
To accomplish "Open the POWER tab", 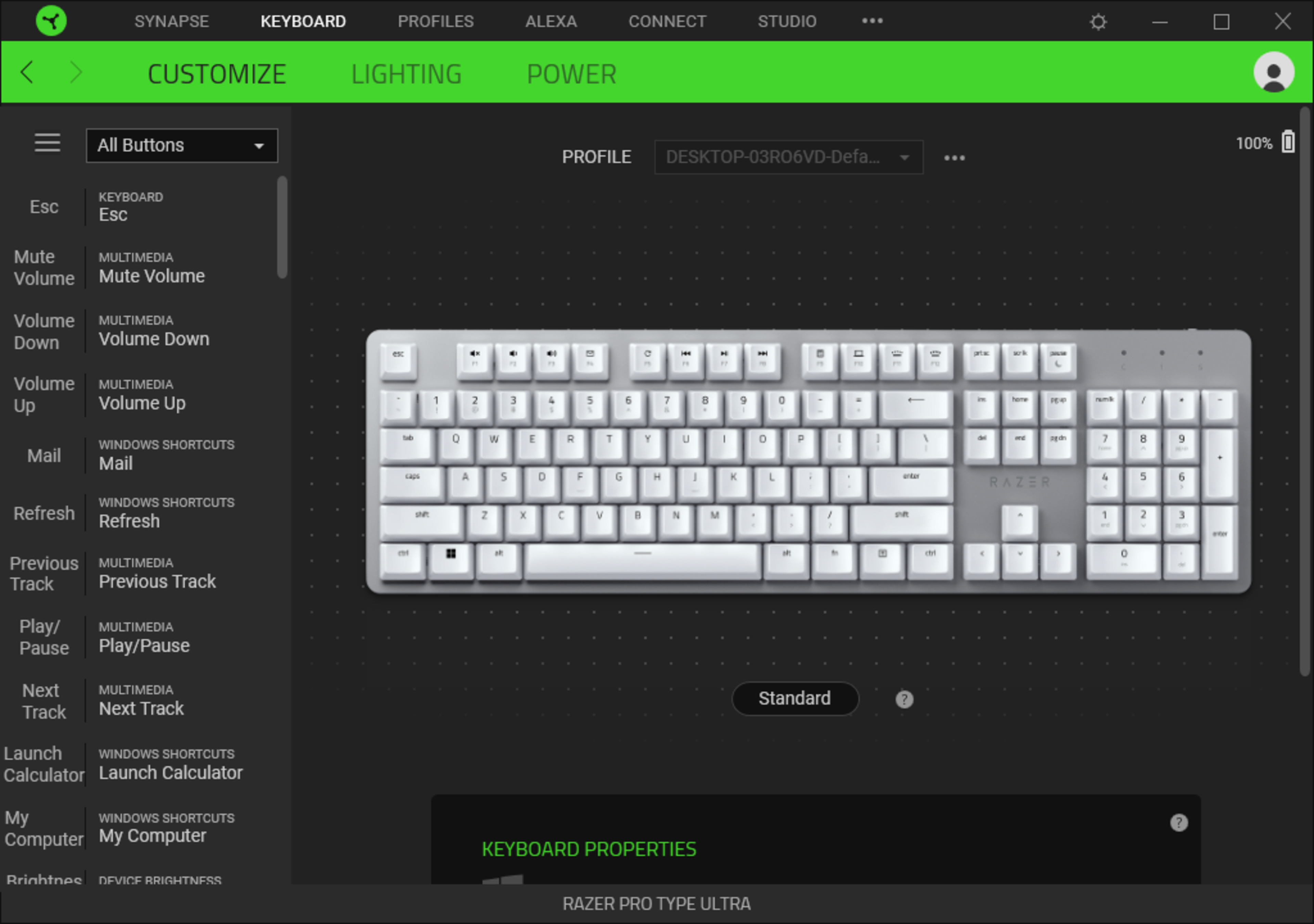I will (x=571, y=74).
